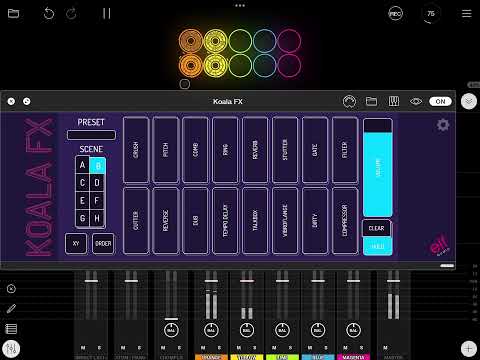Trigger the DIRTY effect
480x360 pixels.
pyautogui.click(x=315, y=221)
